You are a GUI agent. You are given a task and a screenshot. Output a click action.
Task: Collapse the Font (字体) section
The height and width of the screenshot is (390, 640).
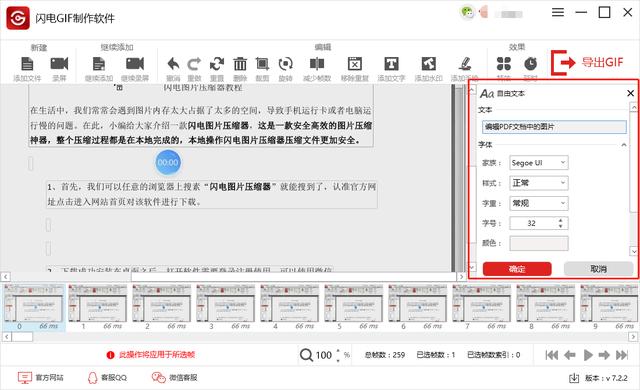tap(624, 145)
